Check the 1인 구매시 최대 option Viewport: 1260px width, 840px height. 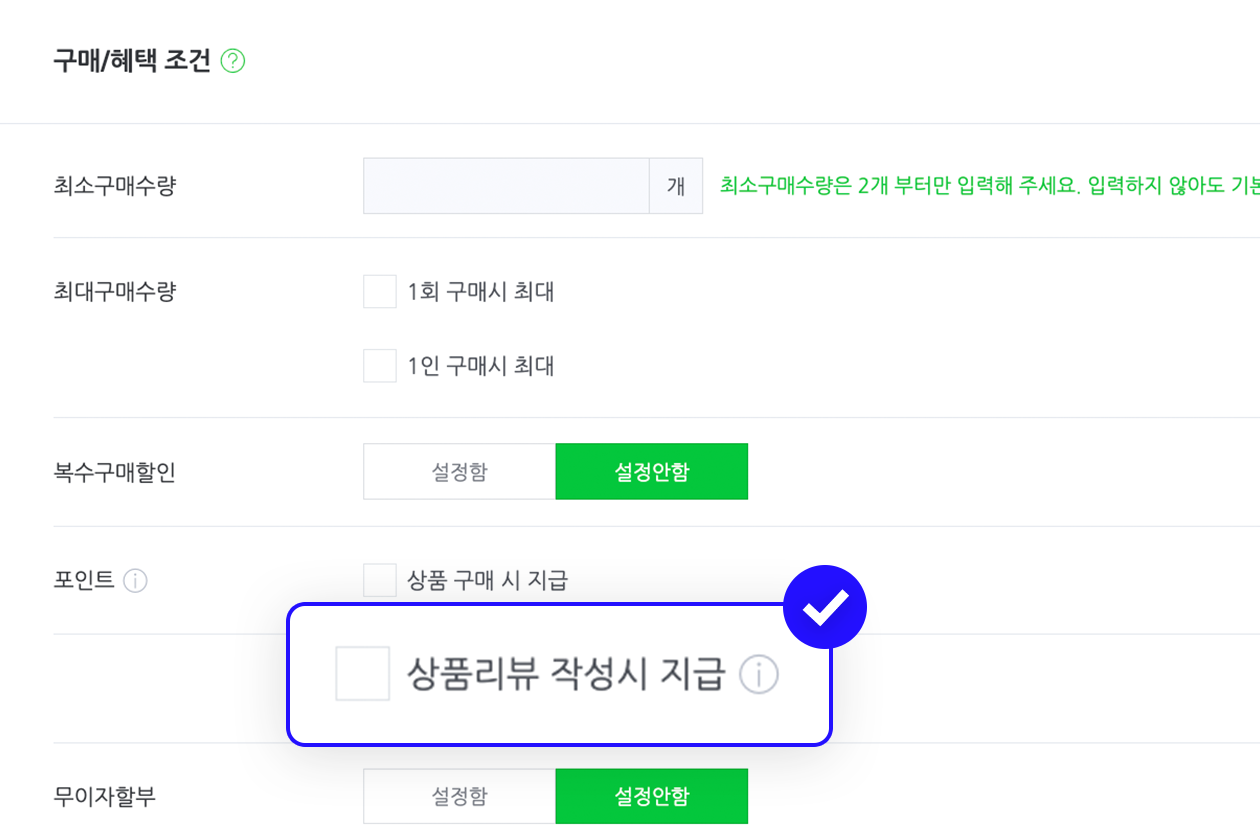click(380, 366)
